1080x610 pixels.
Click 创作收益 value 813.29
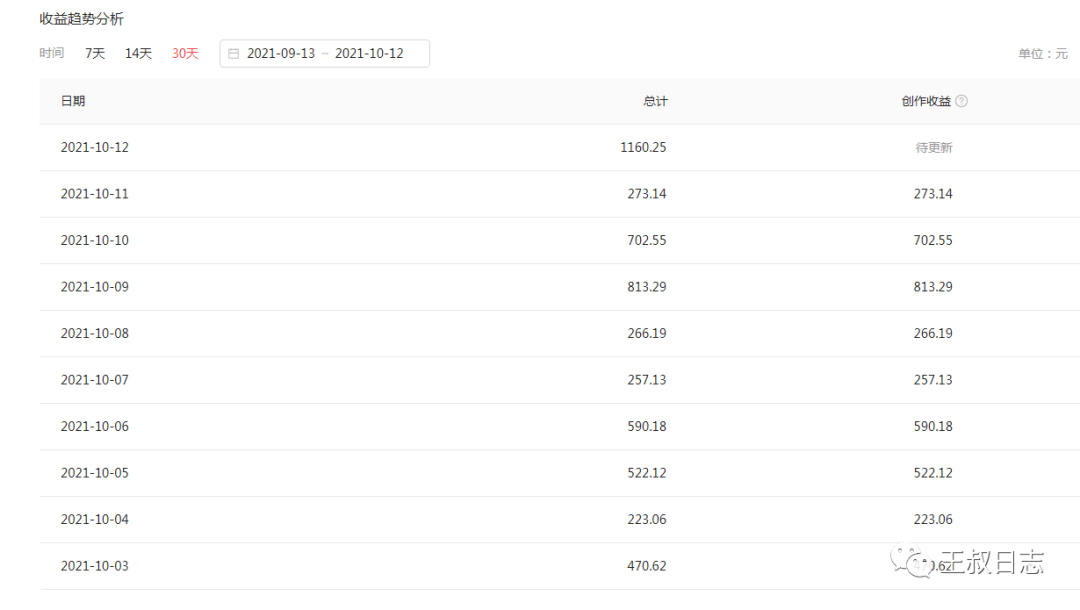pos(933,287)
